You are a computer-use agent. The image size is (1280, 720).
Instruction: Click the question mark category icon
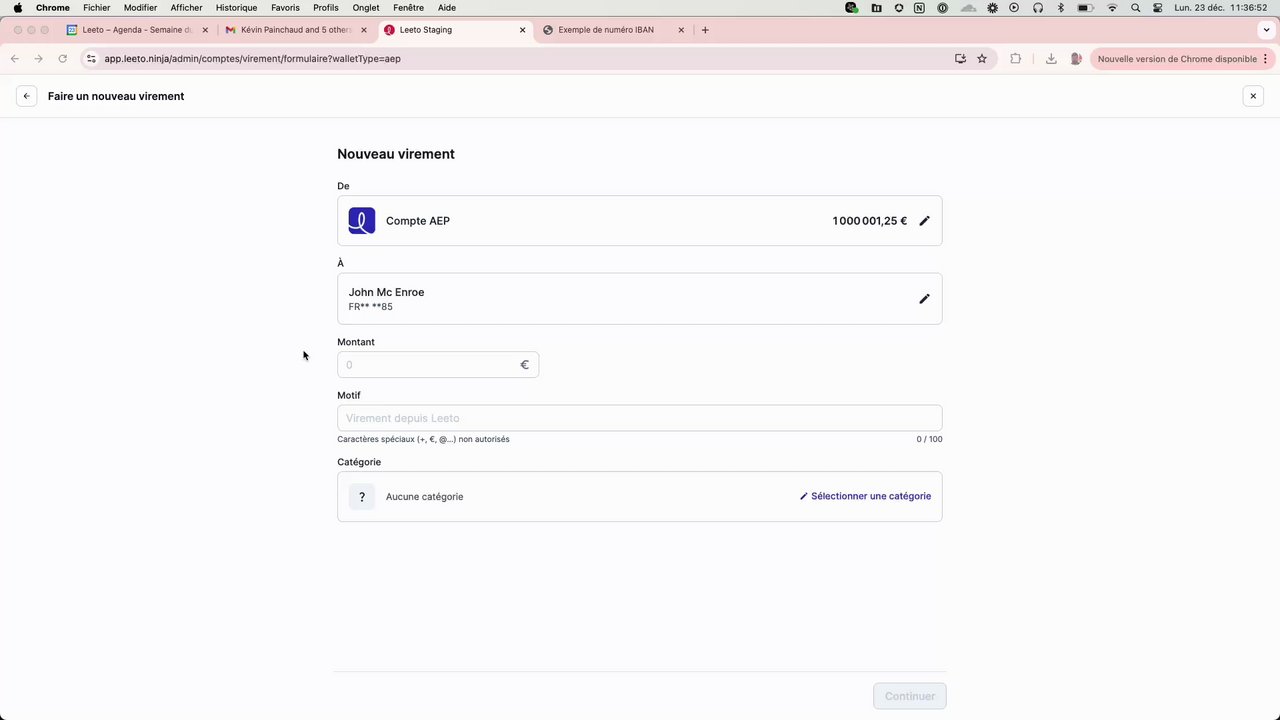coord(362,497)
